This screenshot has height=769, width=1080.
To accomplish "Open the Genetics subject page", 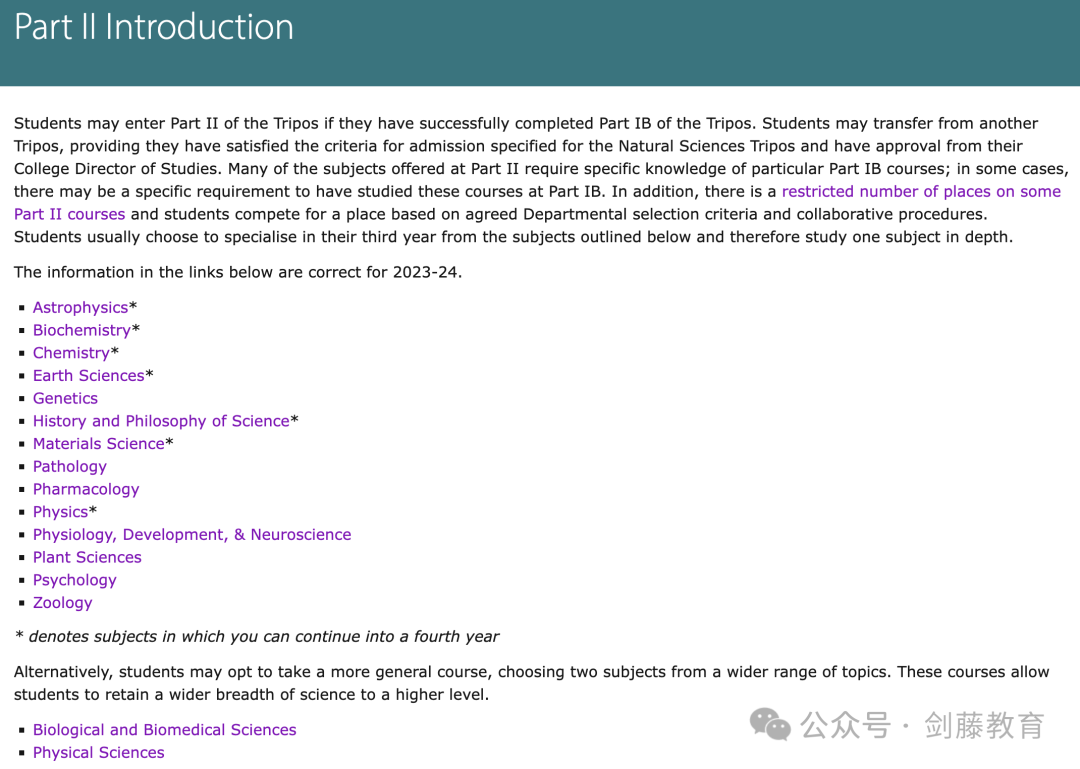I will [65, 398].
